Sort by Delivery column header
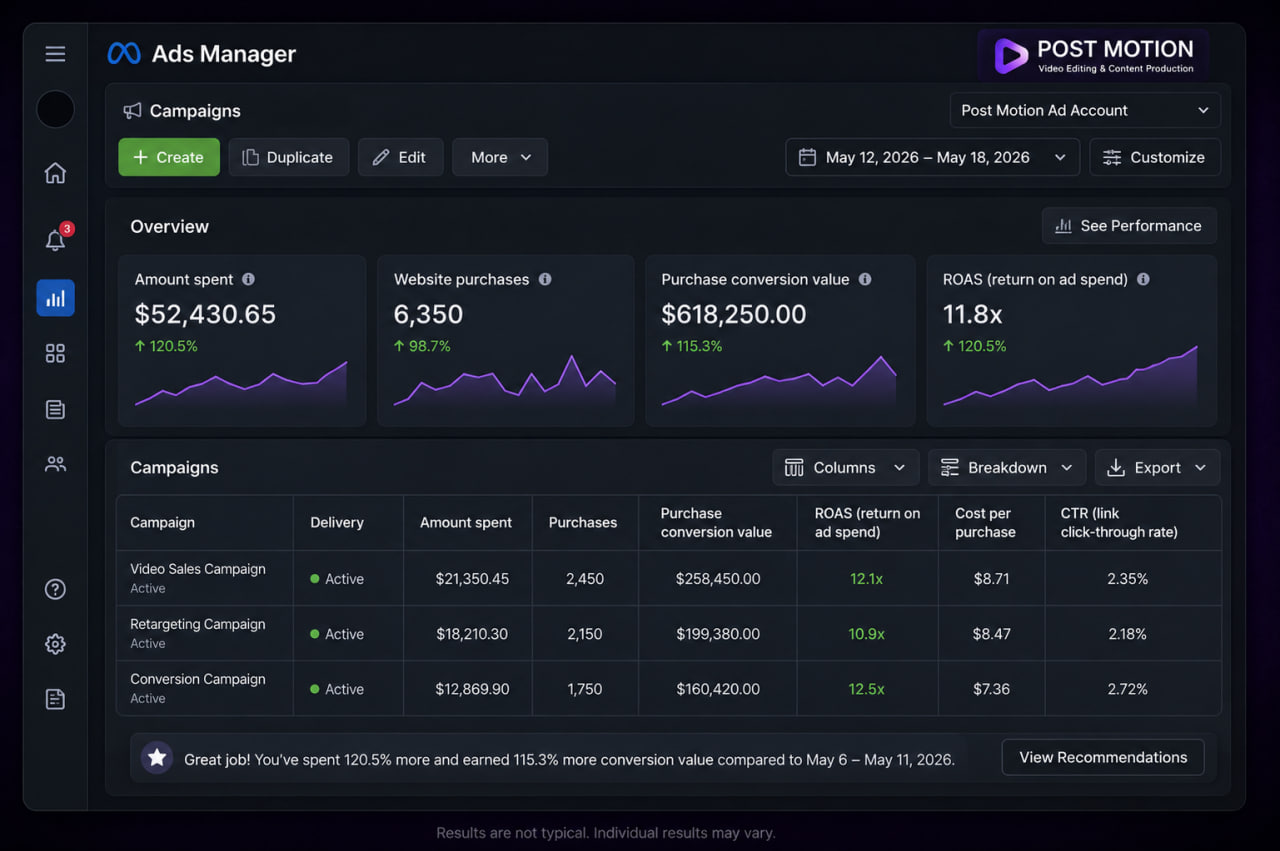Screen dimensions: 1280x851 pyautogui.click(x=337, y=522)
